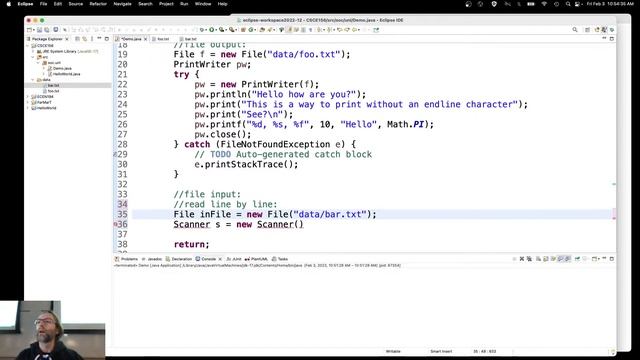Open the PlantUML view tab
Image resolution: width=640 pixels, height=360 pixels.
pos(256,259)
